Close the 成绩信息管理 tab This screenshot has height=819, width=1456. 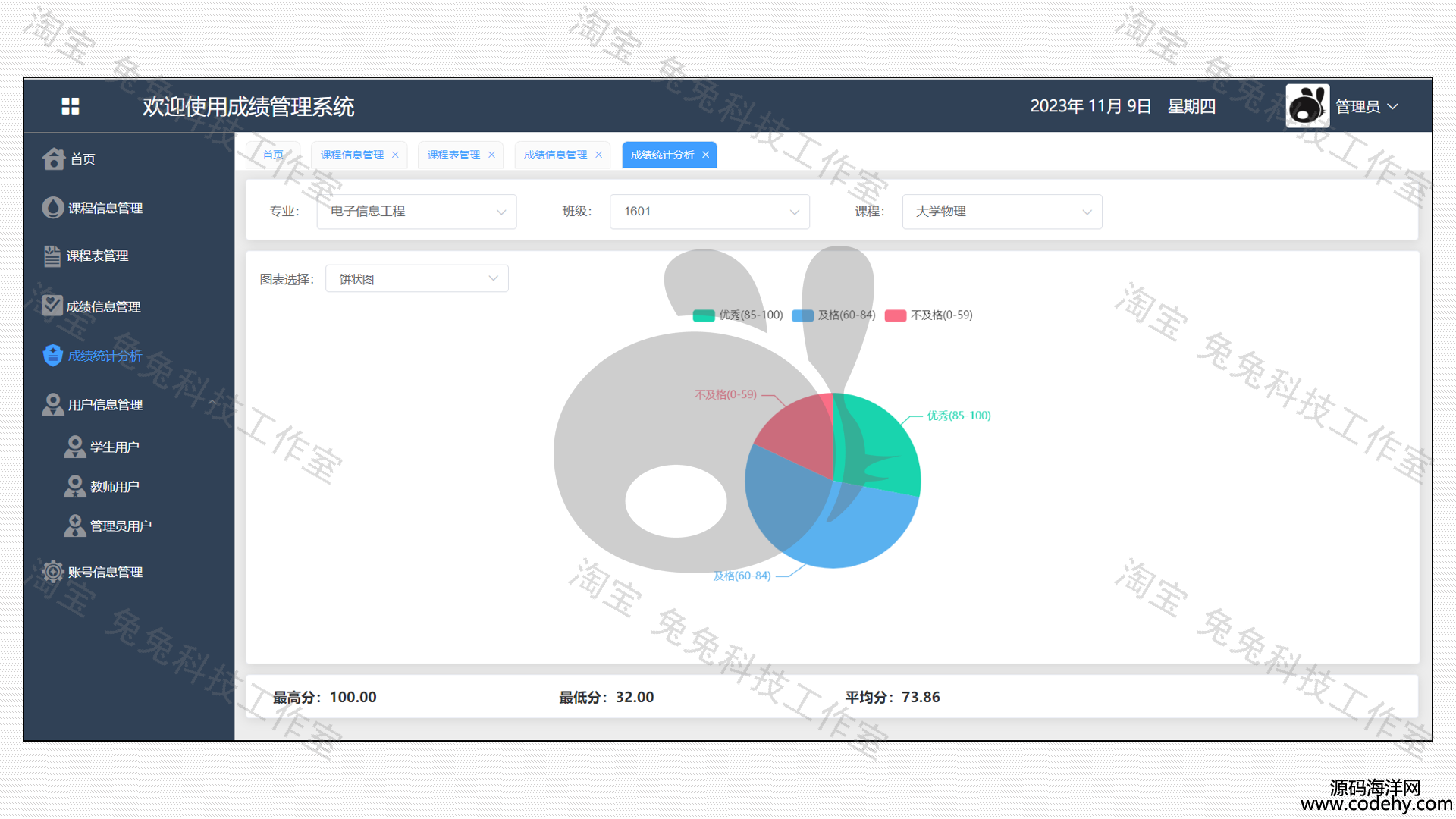pyautogui.click(x=598, y=155)
